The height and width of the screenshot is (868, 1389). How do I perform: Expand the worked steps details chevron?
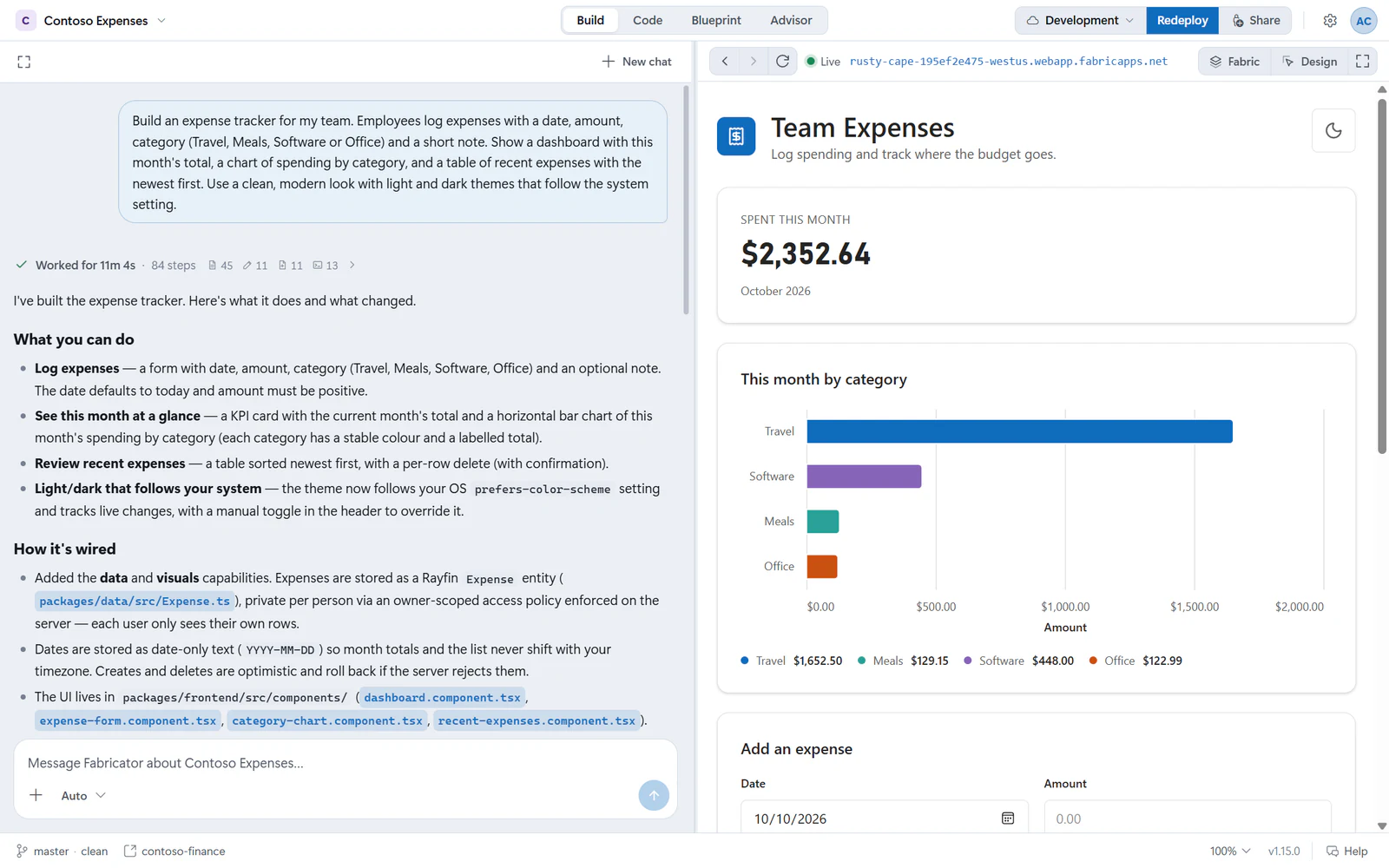352,266
